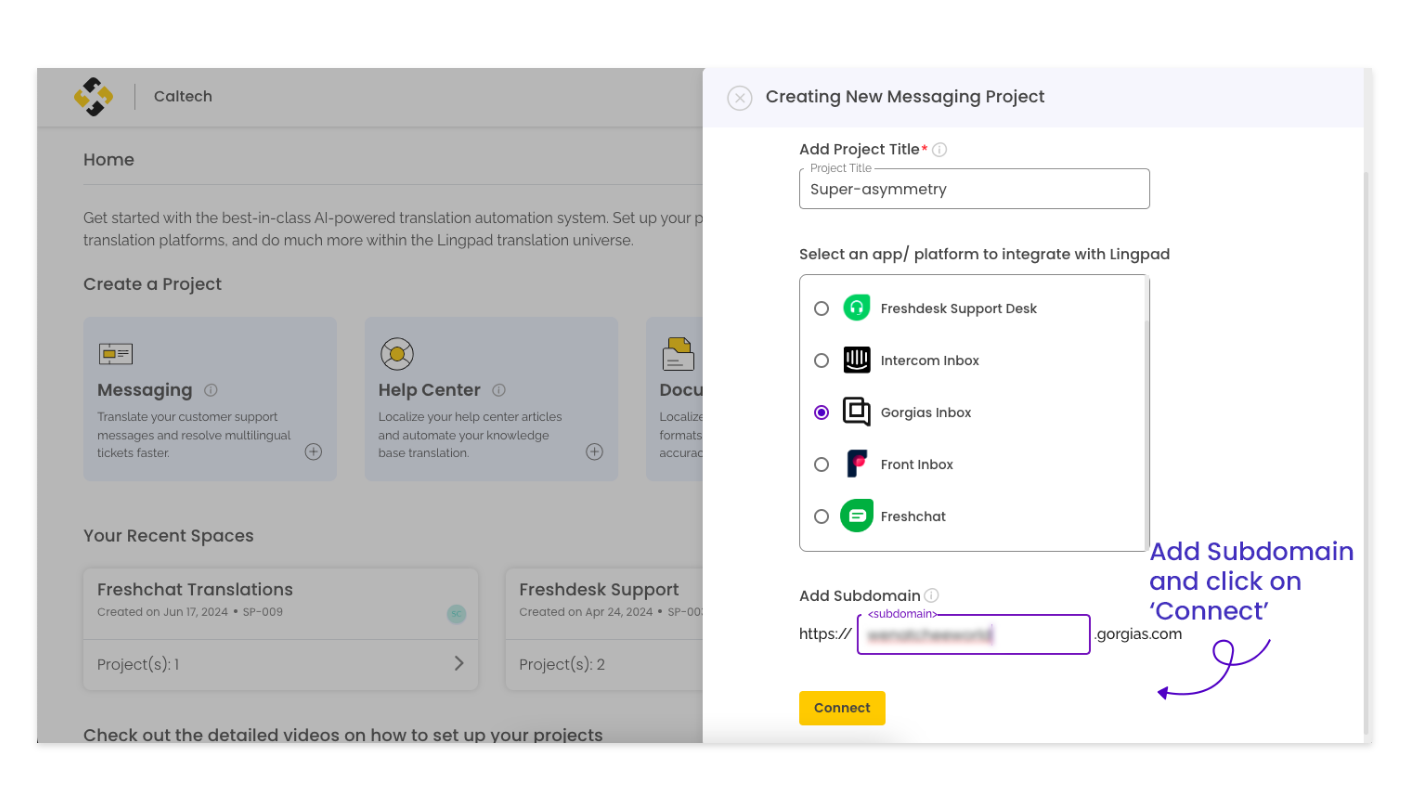1409x811 pixels.
Task: Click the Front Inbox label
Action: pyautogui.click(x=917, y=465)
